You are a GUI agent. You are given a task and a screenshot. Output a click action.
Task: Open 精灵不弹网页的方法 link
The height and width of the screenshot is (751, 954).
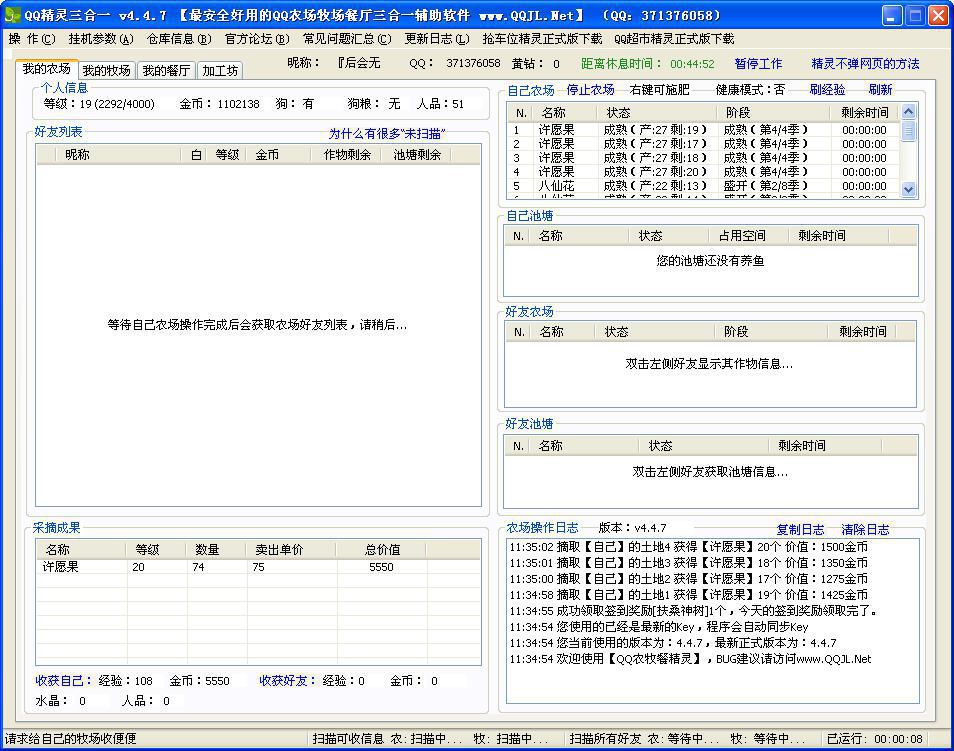[x=865, y=63]
